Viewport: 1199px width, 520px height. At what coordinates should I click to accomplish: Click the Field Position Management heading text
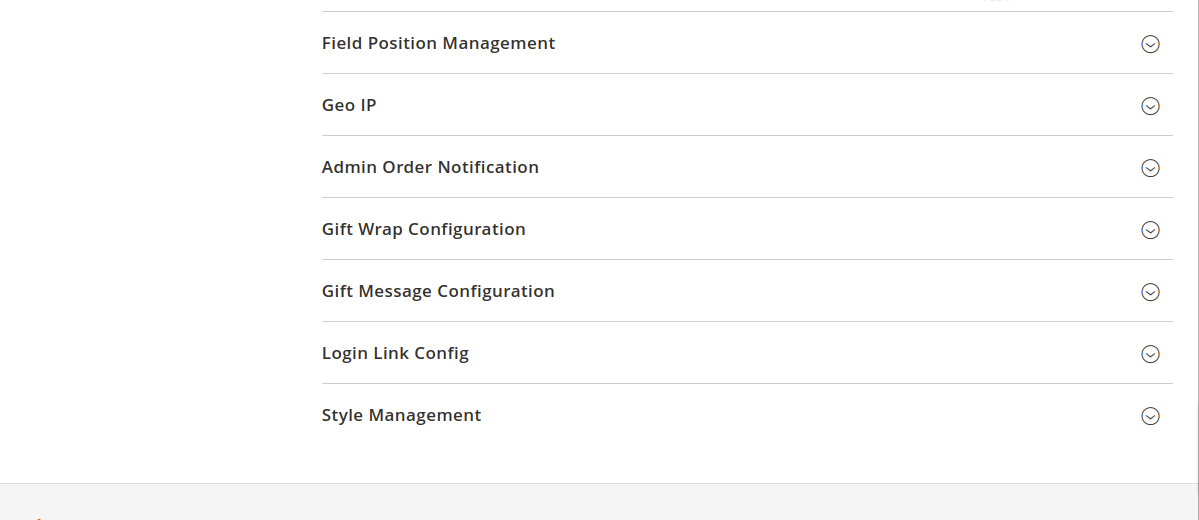[438, 44]
